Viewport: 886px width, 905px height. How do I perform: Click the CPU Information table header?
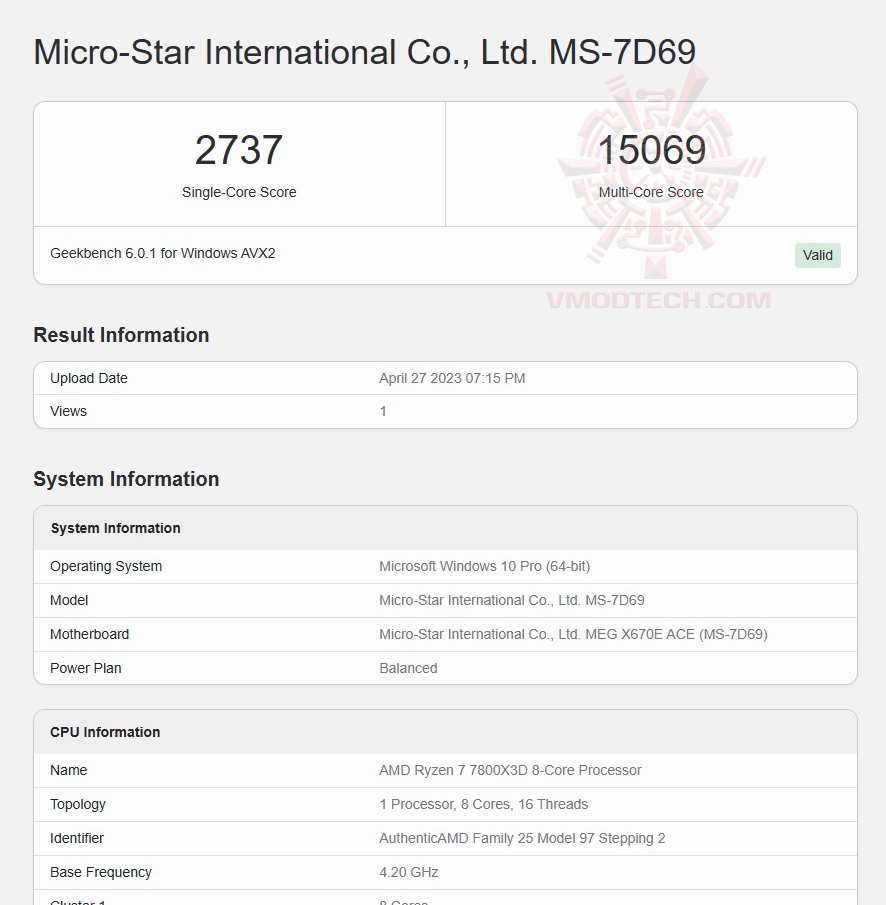point(105,732)
